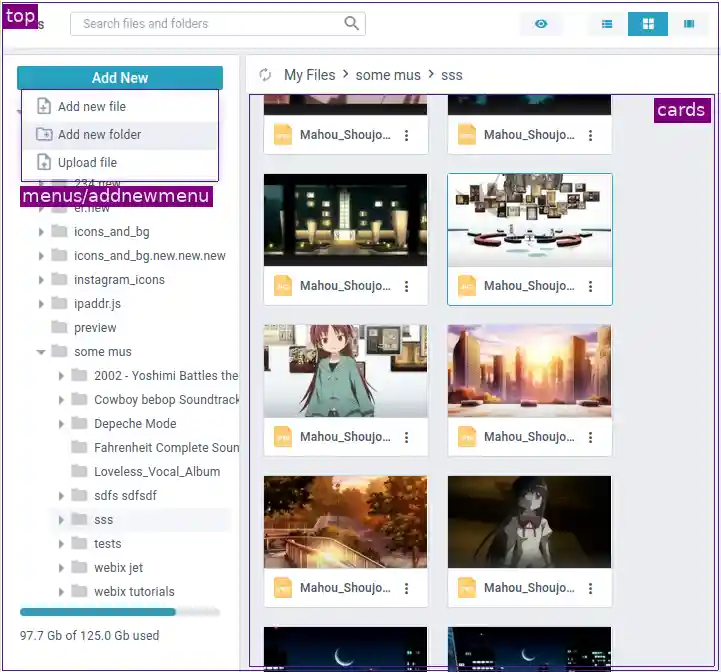Open the night building thumbnail

coord(345,220)
